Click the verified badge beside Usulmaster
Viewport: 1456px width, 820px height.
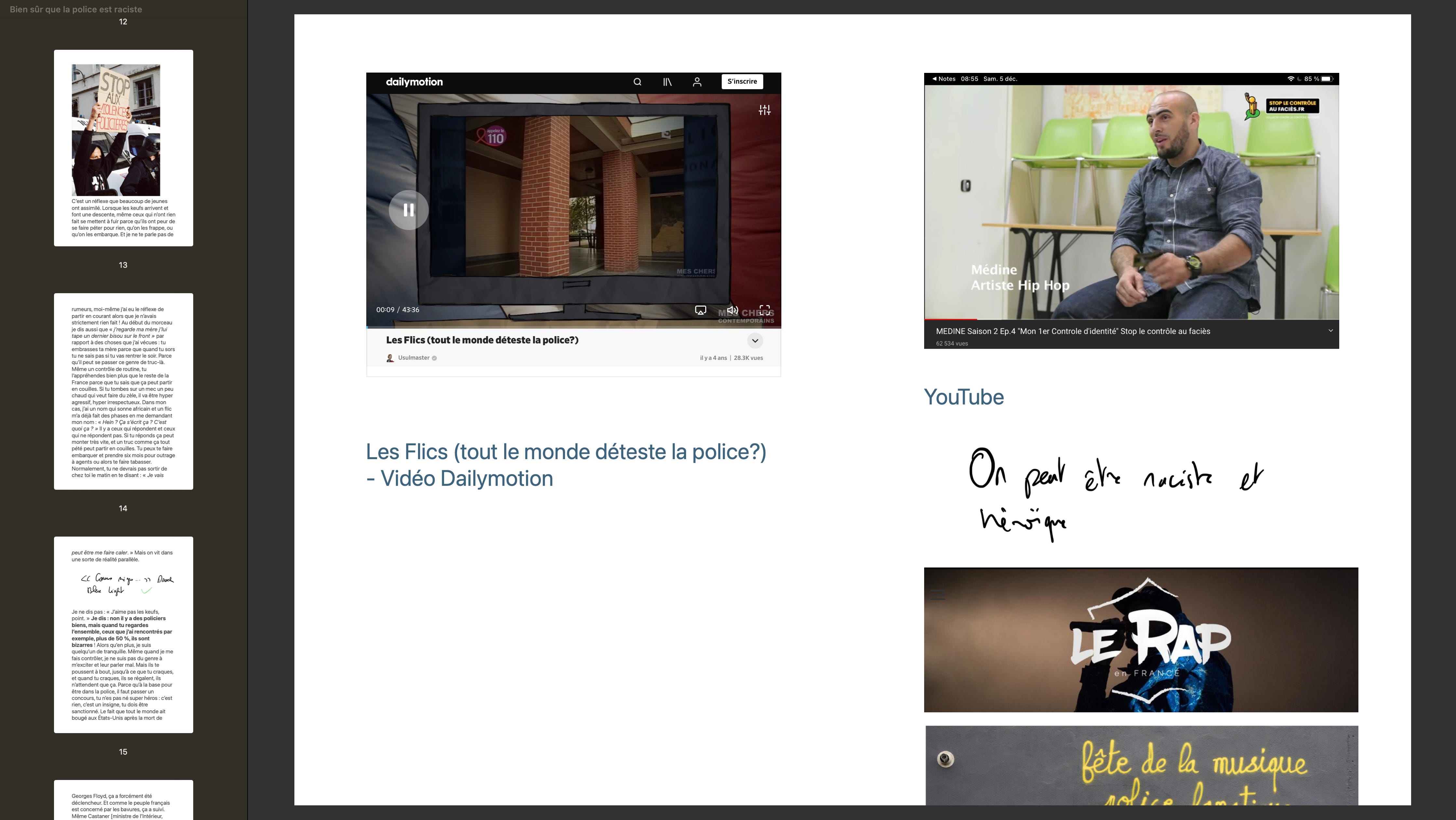(x=434, y=358)
